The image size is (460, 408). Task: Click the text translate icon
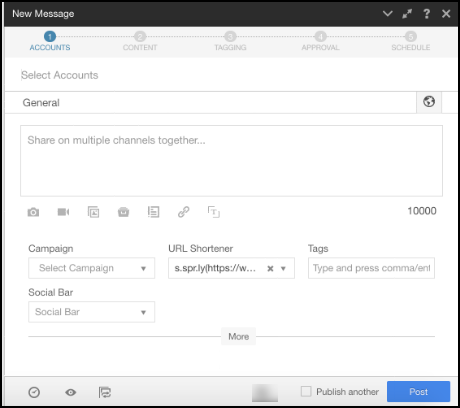[x=214, y=212]
